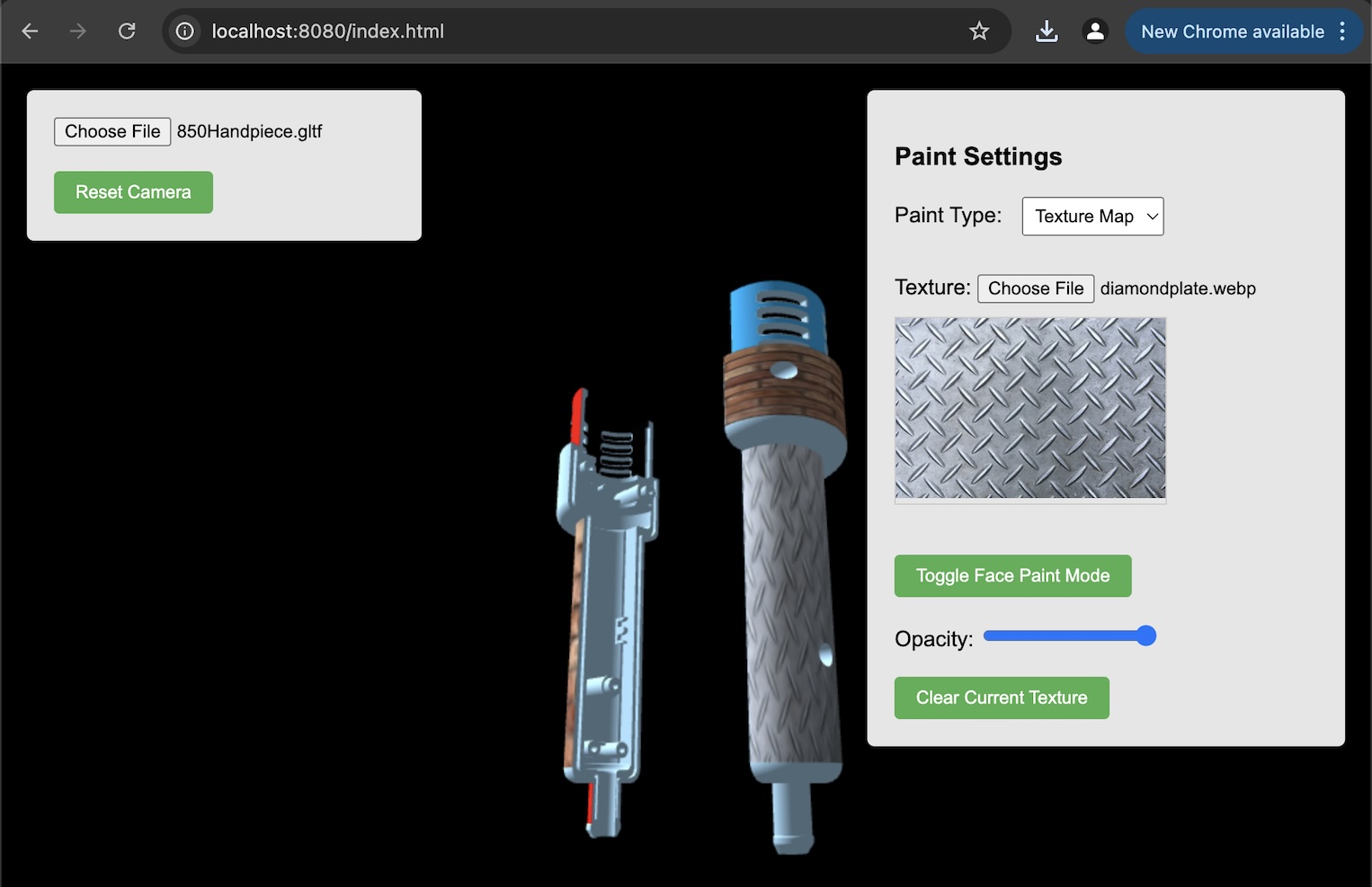Click the 850Handpiece.gltf file name

(x=249, y=131)
